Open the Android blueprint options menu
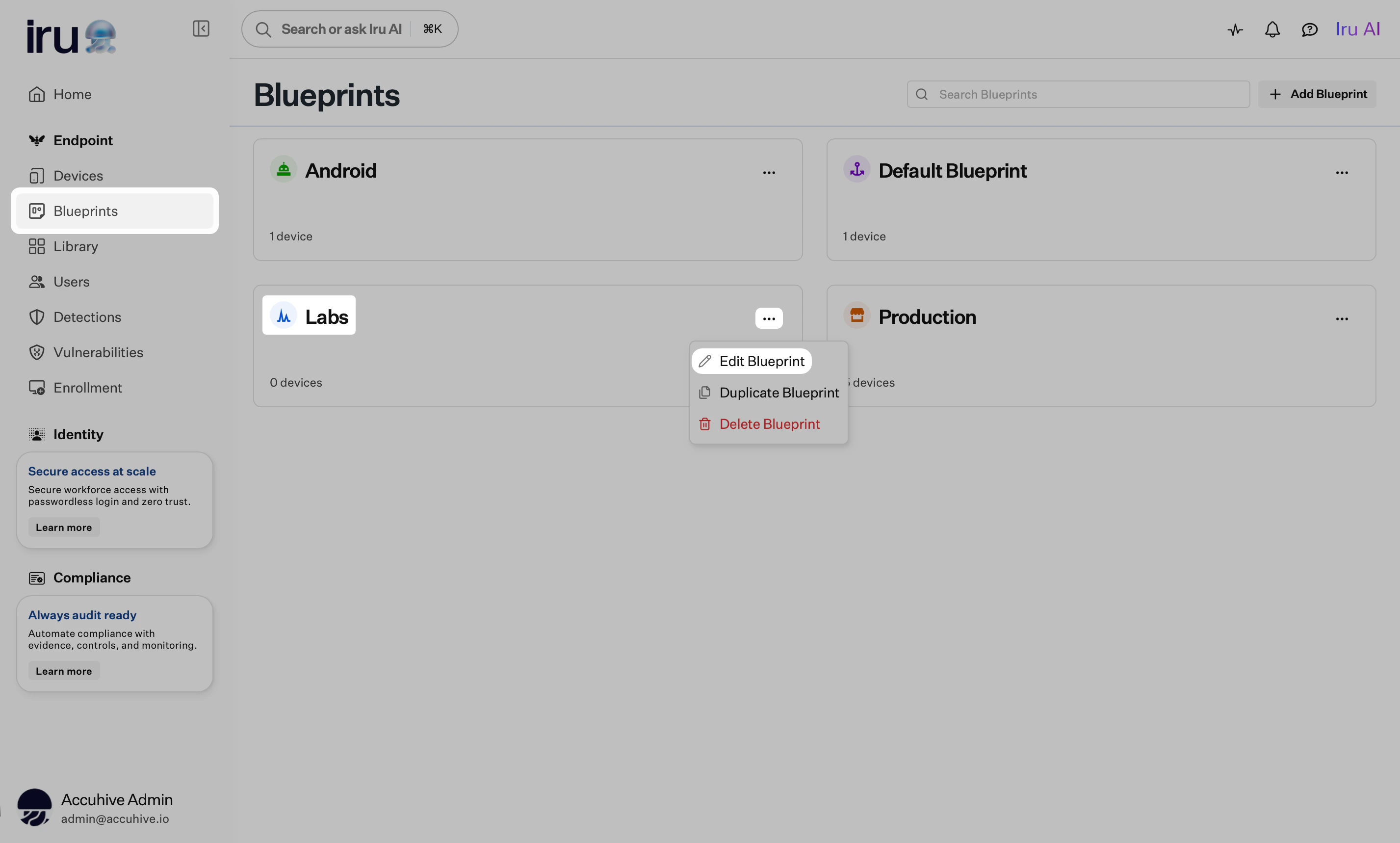The image size is (1400, 843). (769, 172)
